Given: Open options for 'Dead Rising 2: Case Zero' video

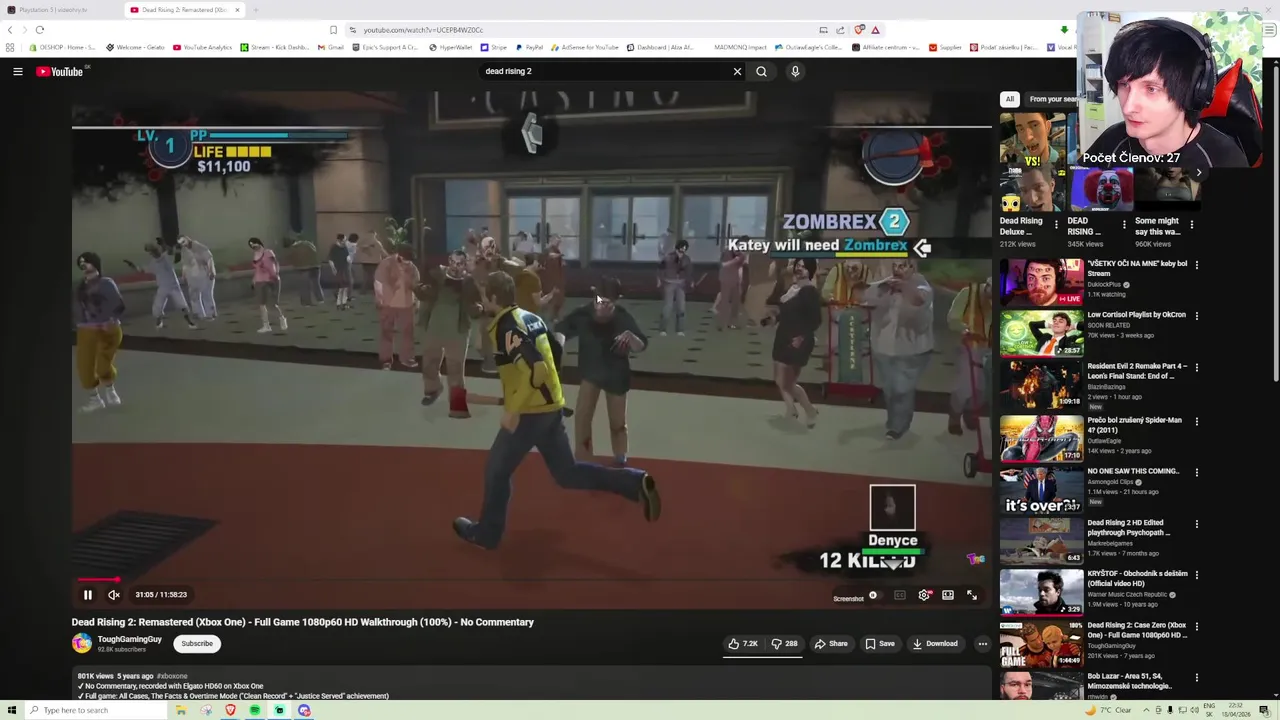Looking at the screenshot, I should pos(1197,626).
